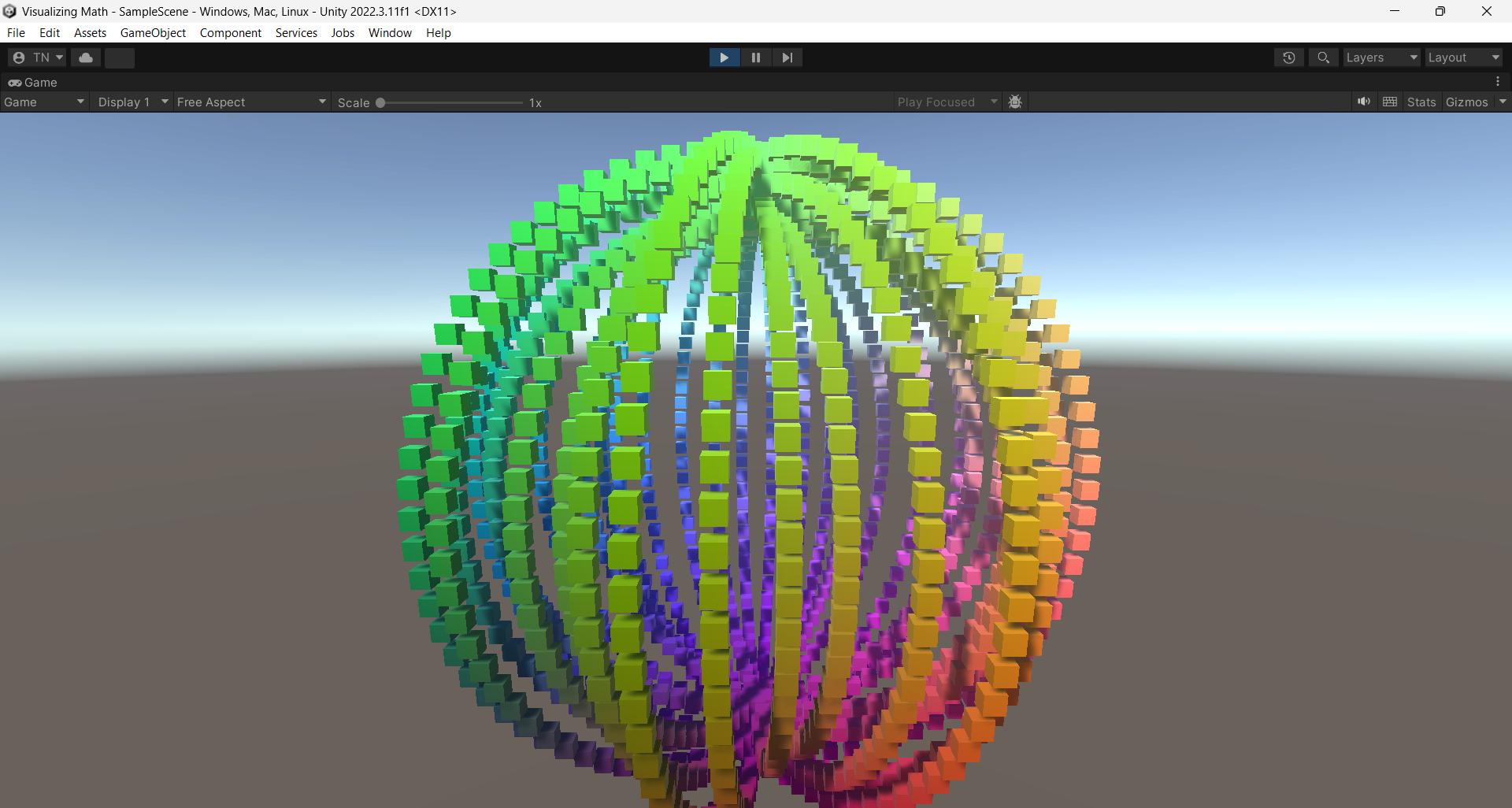Image resolution: width=1512 pixels, height=808 pixels.
Task: Open the Free Aspect ratio dropdown
Action: click(250, 102)
